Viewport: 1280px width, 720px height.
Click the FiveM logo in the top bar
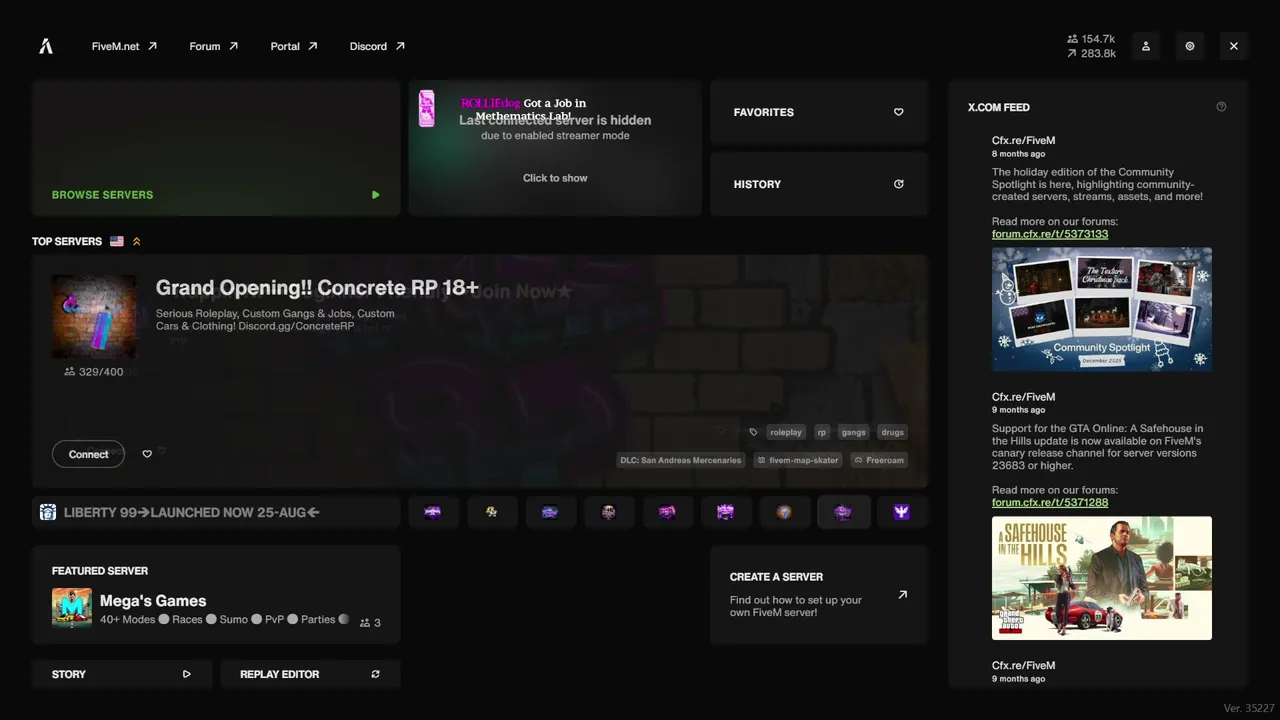click(46, 46)
